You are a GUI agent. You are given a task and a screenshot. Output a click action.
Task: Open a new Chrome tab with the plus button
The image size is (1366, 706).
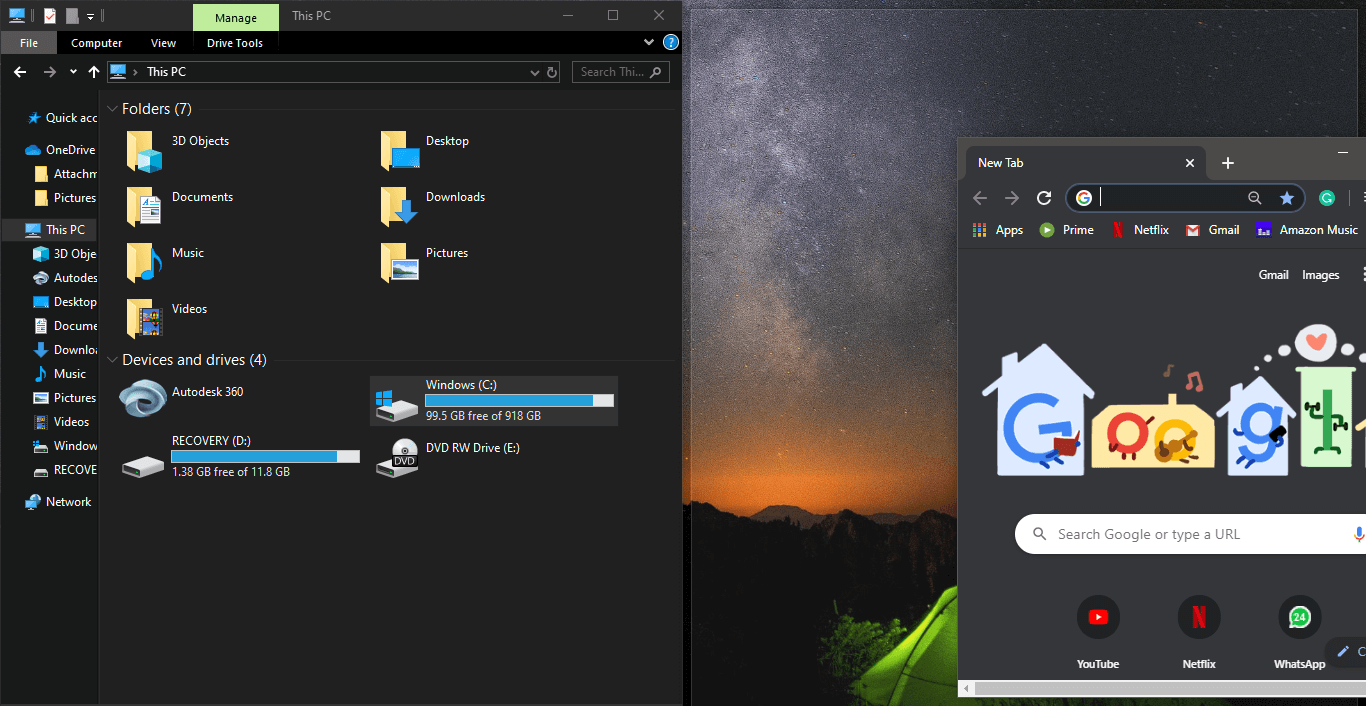pyautogui.click(x=1228, y=163)
